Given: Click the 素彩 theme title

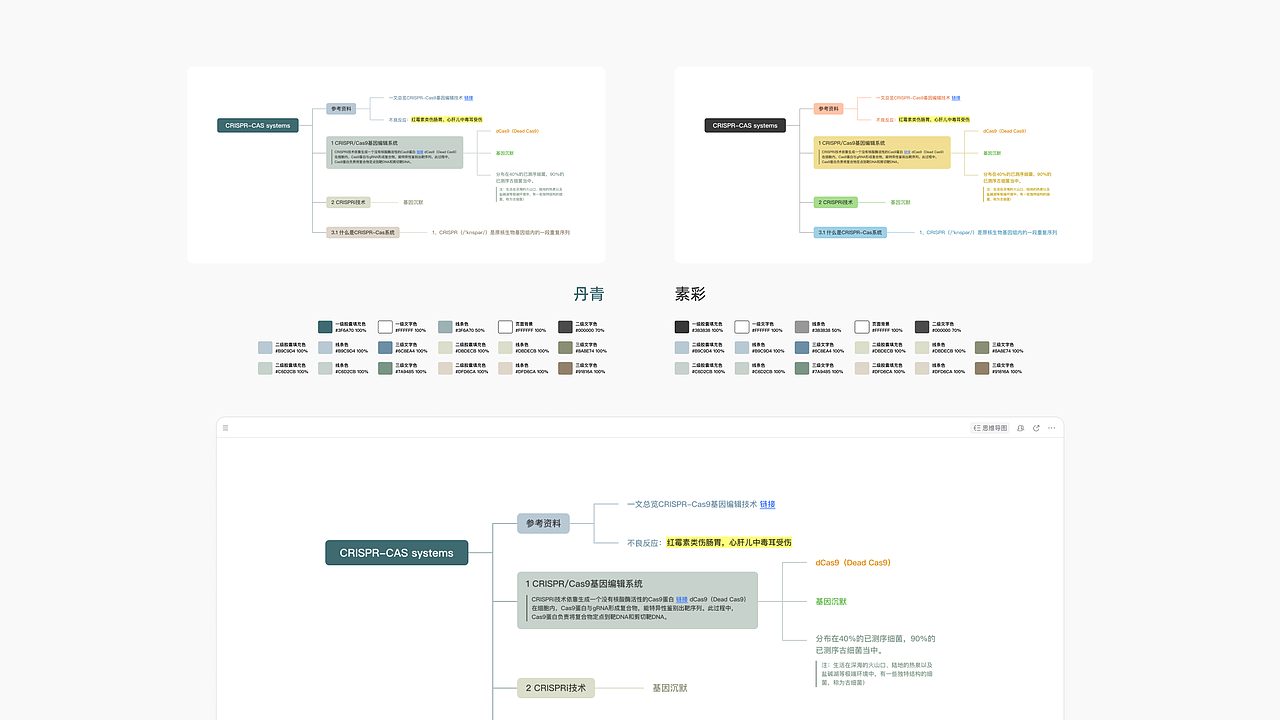Looking at the screenshot, I should pos(690,294).
